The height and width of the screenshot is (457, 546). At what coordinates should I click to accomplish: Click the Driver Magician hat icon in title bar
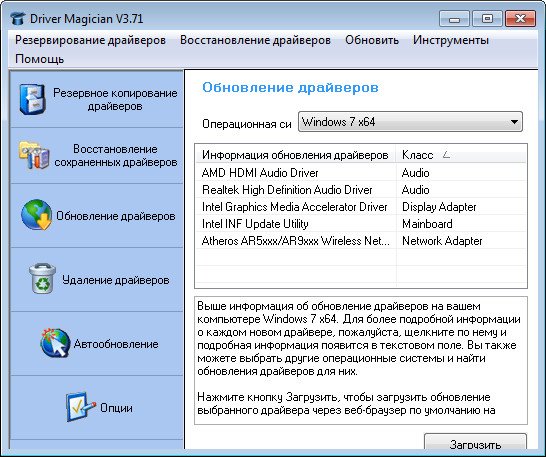pos(18,18)
